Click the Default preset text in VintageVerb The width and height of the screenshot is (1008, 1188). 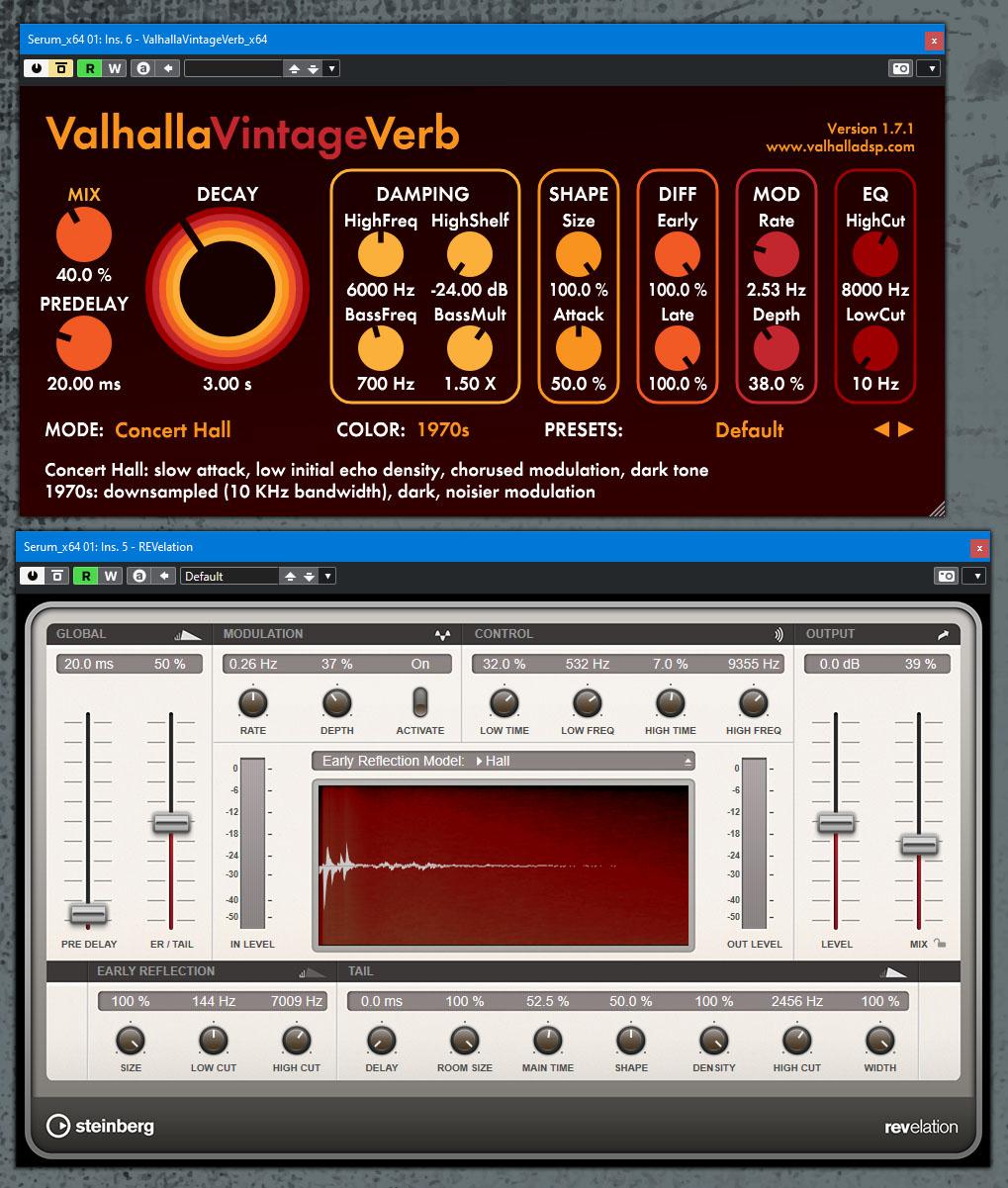[x=749, y=430]
